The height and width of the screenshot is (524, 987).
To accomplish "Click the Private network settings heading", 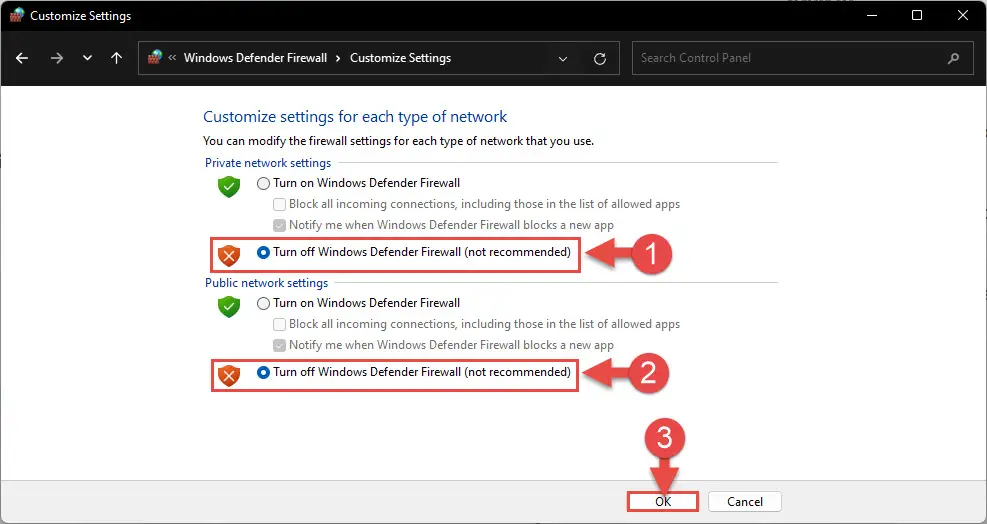I will [x=268, y=163].
